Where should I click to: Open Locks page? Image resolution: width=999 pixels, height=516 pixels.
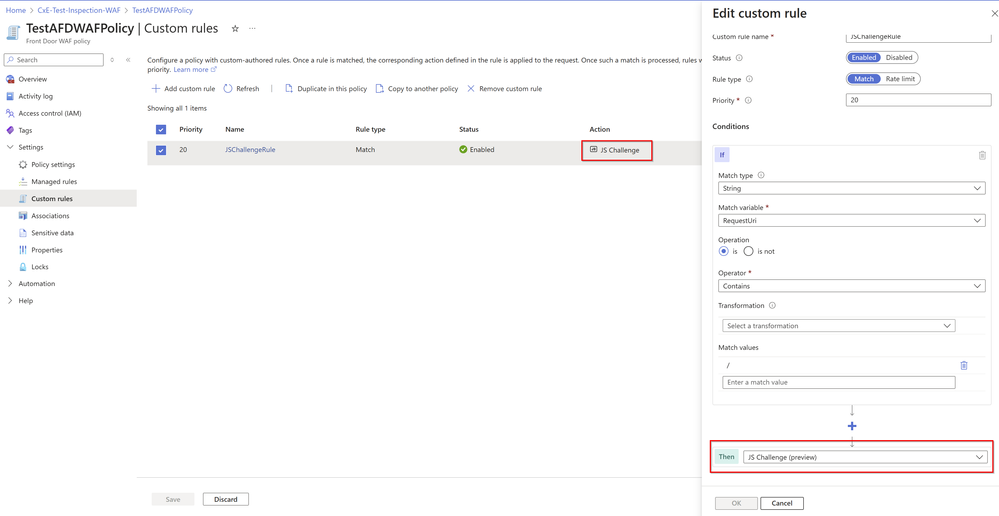pyautogui.click(x=40, y=267)
